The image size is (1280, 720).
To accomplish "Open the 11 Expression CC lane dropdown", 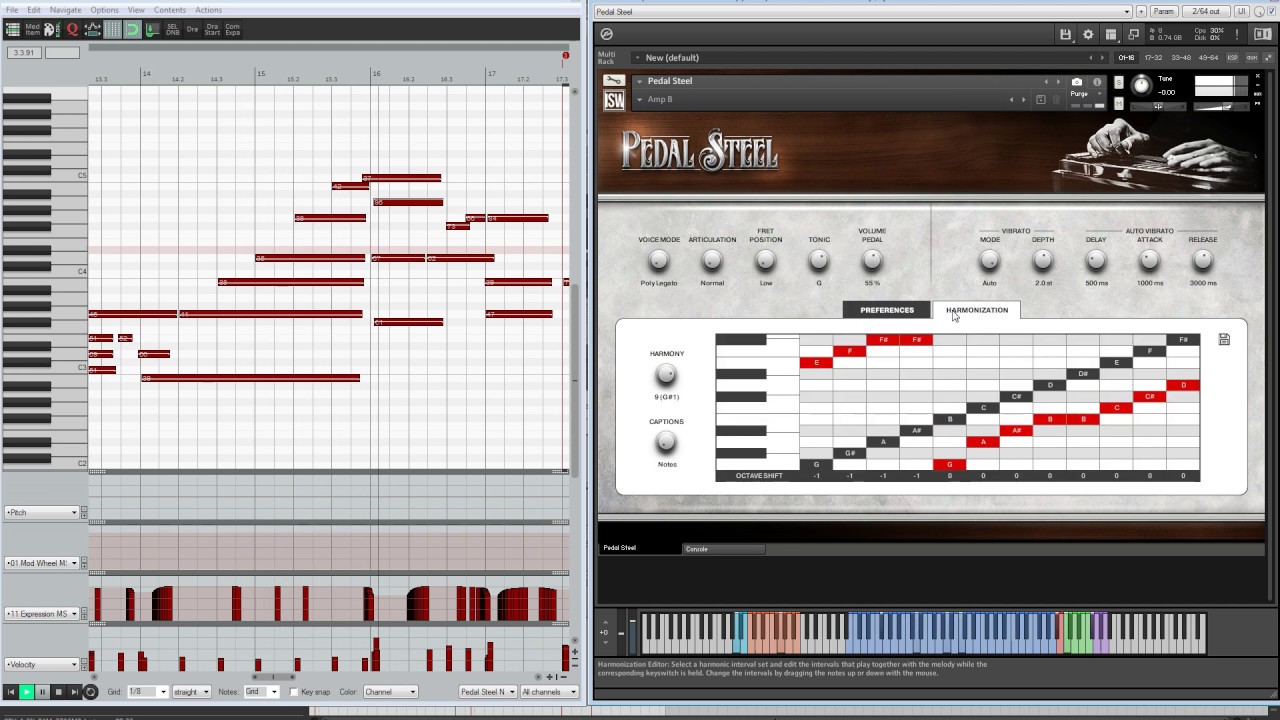I will (x=42, y=613).
